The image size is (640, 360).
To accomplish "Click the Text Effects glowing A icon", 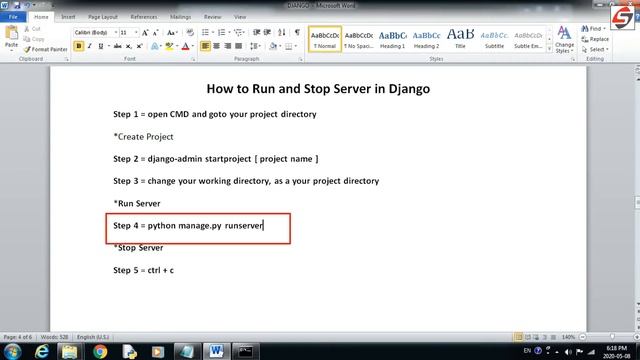I will coord(154,46).
